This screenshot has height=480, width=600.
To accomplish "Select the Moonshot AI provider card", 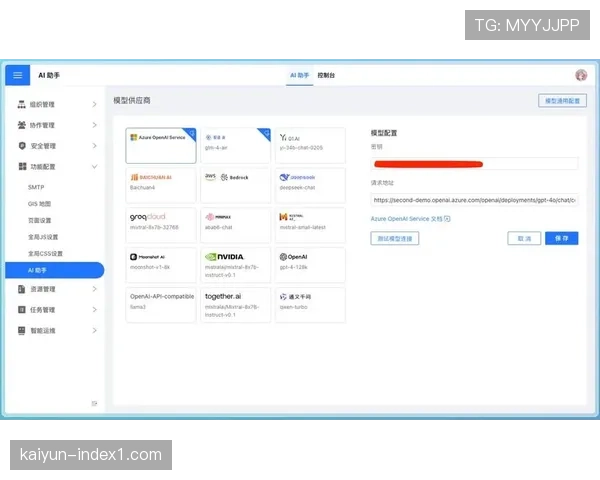I will (161, 265).
